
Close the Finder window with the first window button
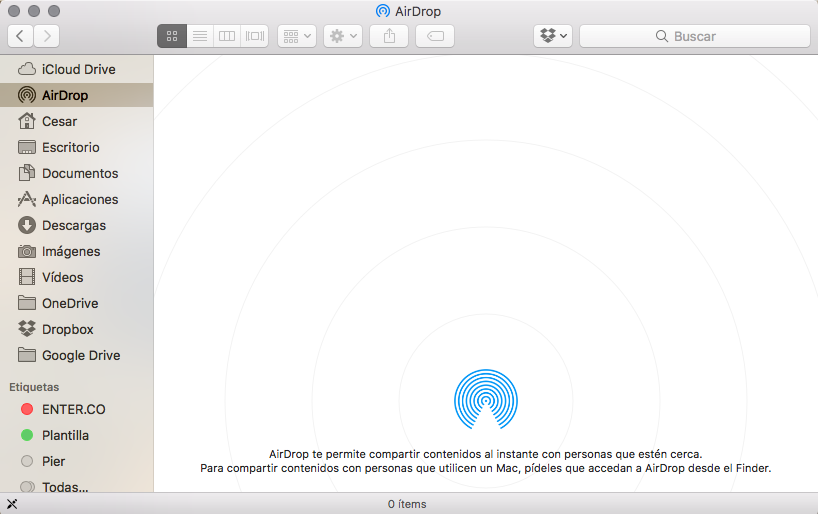click(x=14, y=10)
